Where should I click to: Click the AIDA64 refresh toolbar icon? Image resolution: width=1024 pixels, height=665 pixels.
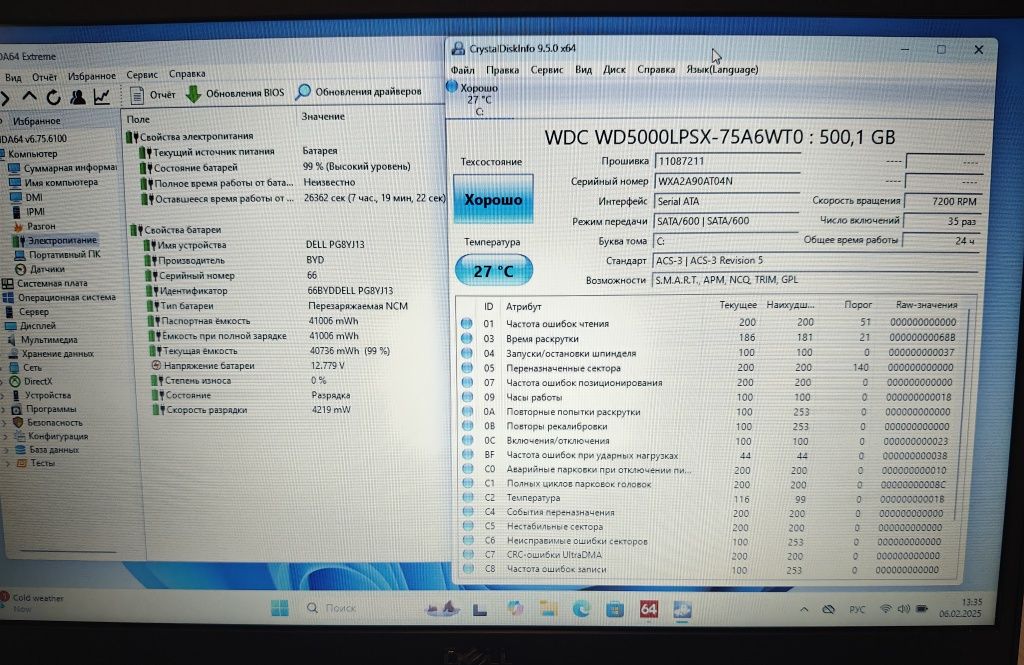[54, 97]
